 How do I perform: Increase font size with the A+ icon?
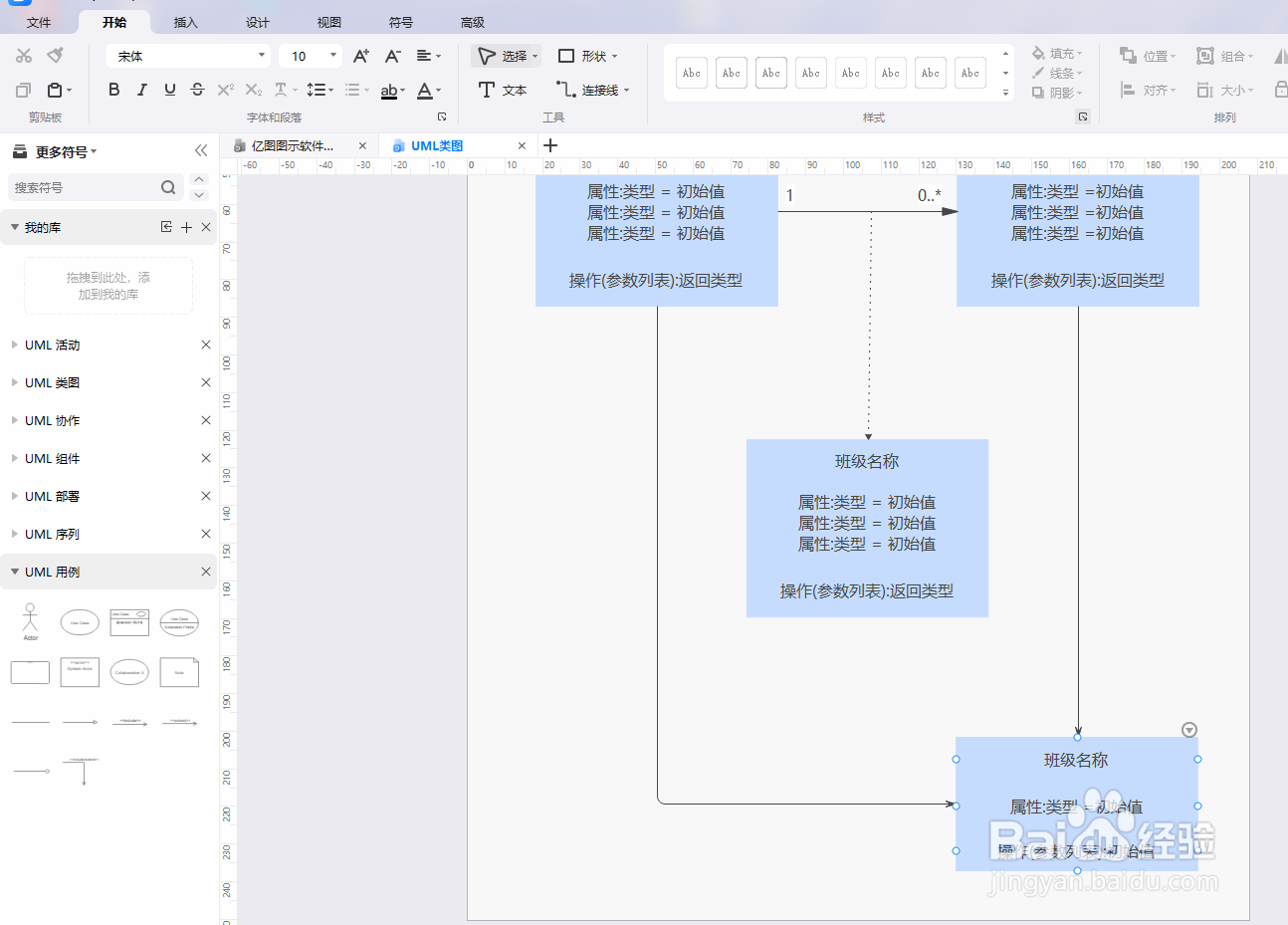[x=361, y=56]
